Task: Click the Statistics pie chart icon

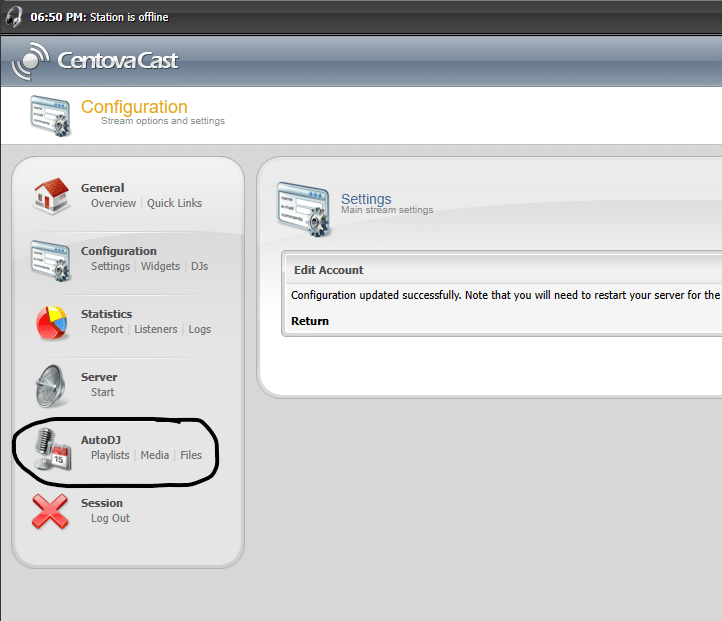Action: coord(52,323)
